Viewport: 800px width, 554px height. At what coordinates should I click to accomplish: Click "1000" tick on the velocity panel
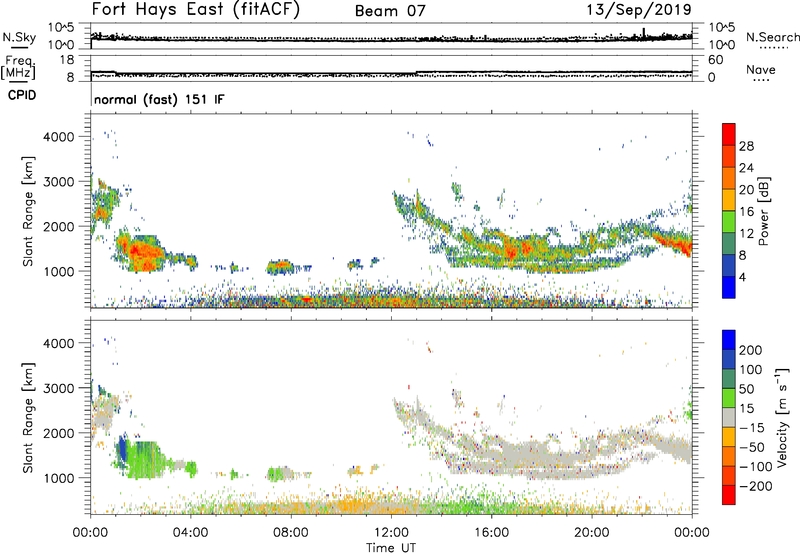pyautogui.click(x=59, y=478)
